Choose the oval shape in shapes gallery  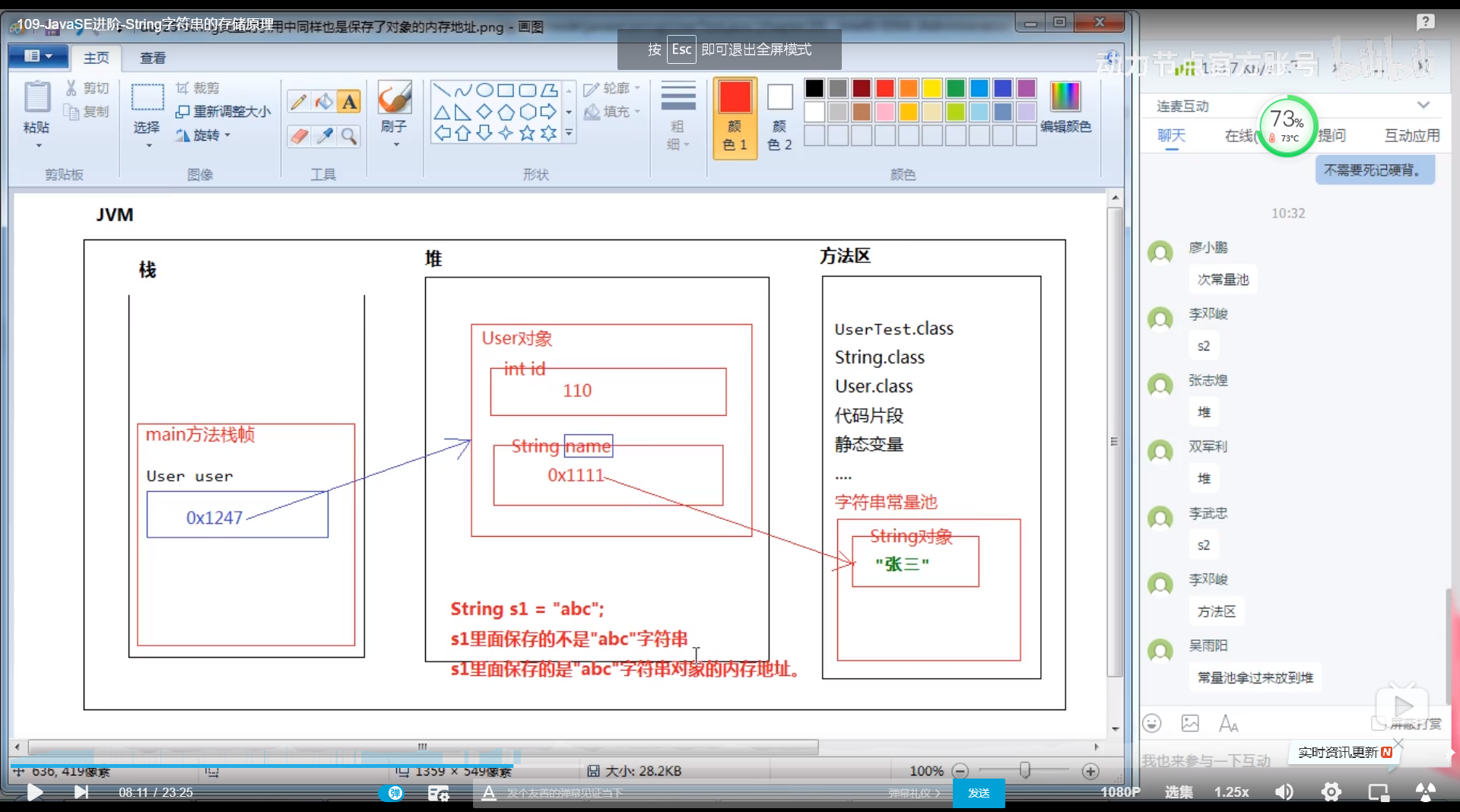coord(484,90)
